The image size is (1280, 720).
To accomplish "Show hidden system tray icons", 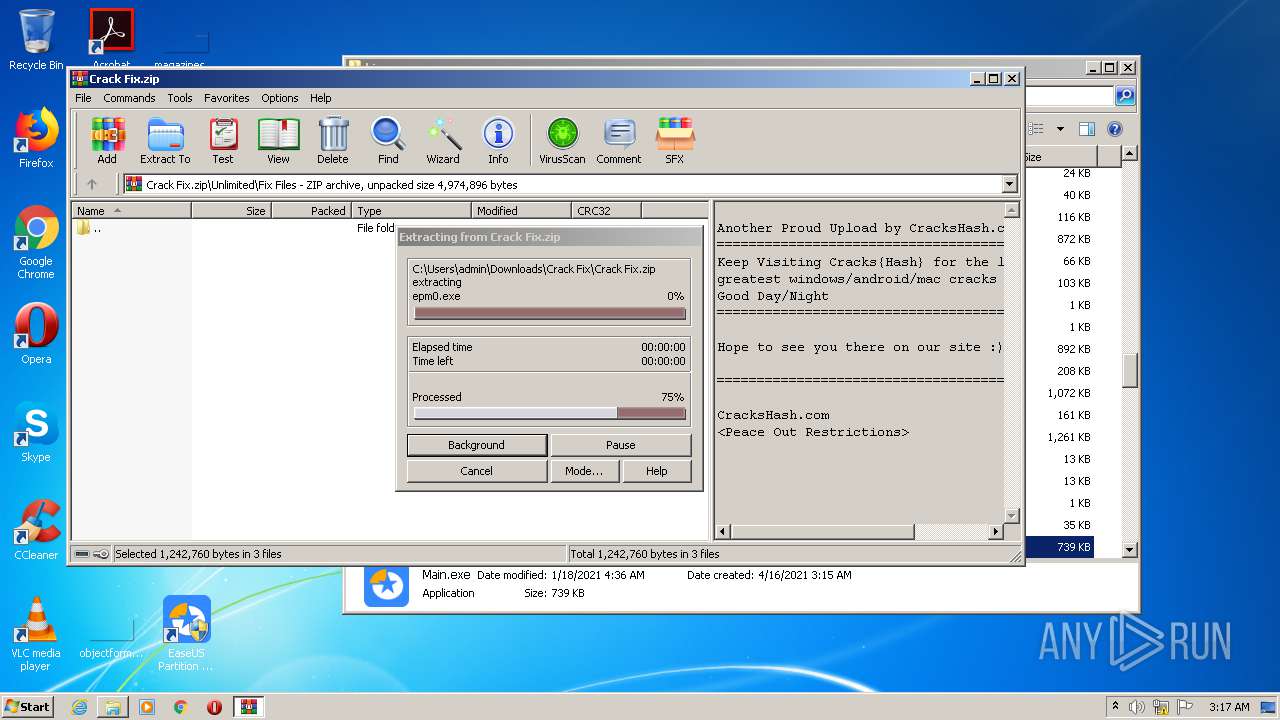I will coord(1115,707).
